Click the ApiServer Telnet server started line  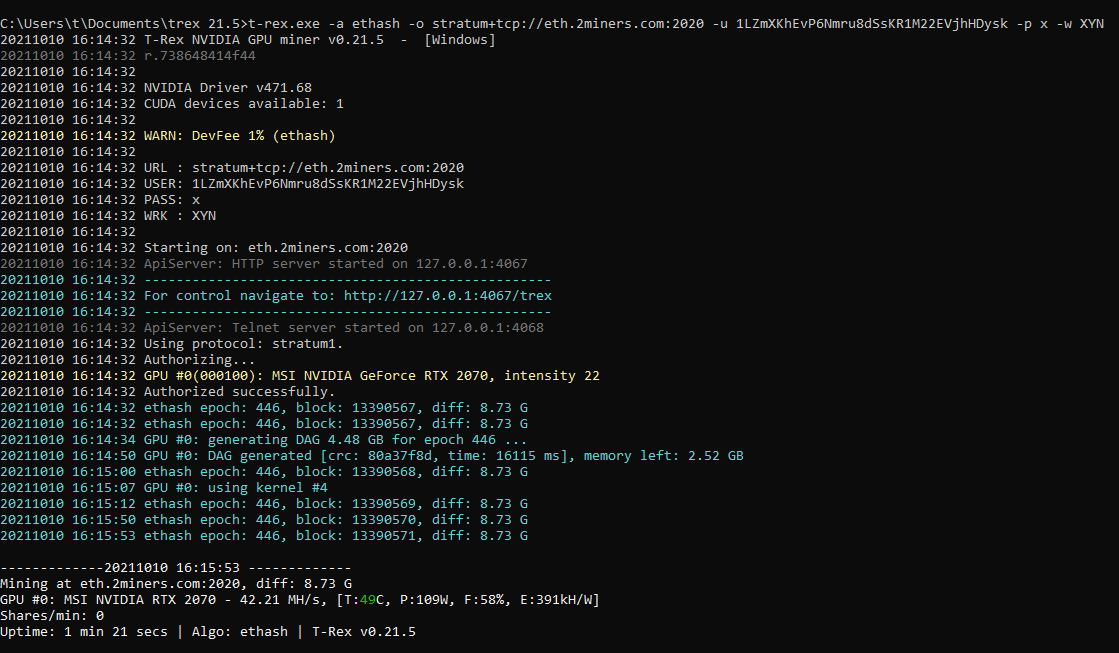click(343, 328)
